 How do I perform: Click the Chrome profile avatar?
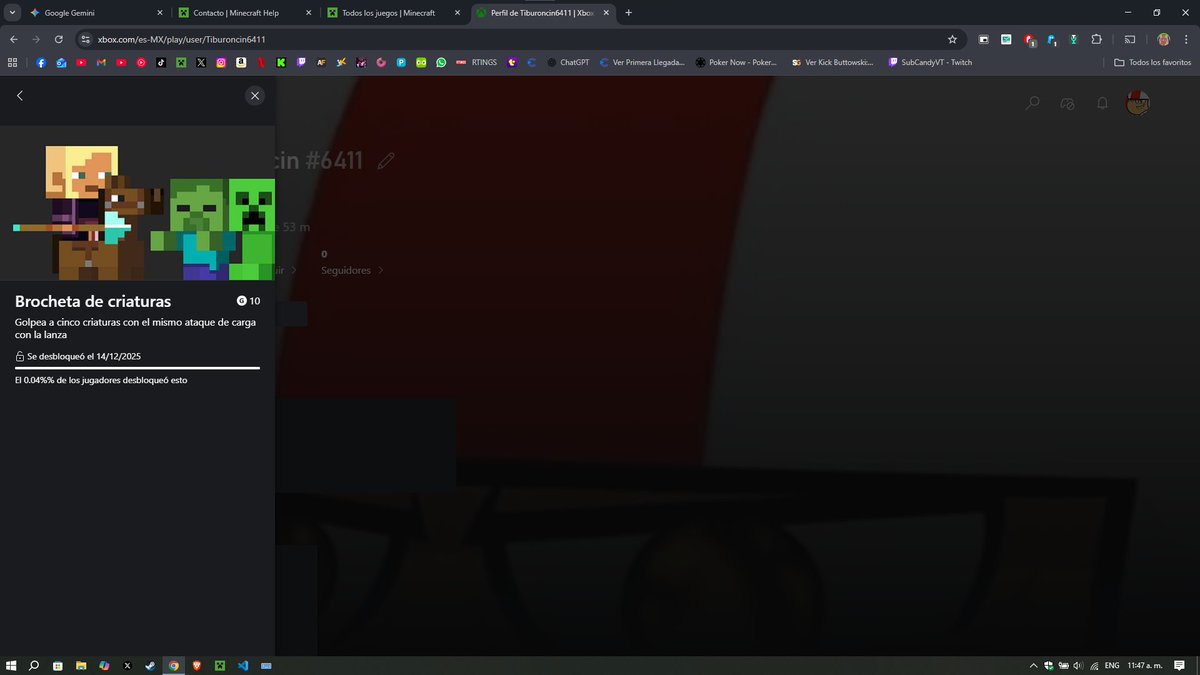click(1164, 39)
